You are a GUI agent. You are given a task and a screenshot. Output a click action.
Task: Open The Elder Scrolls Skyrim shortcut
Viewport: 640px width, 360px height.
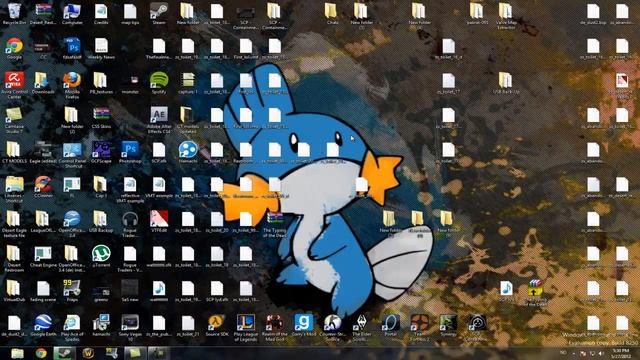(362, 327)
